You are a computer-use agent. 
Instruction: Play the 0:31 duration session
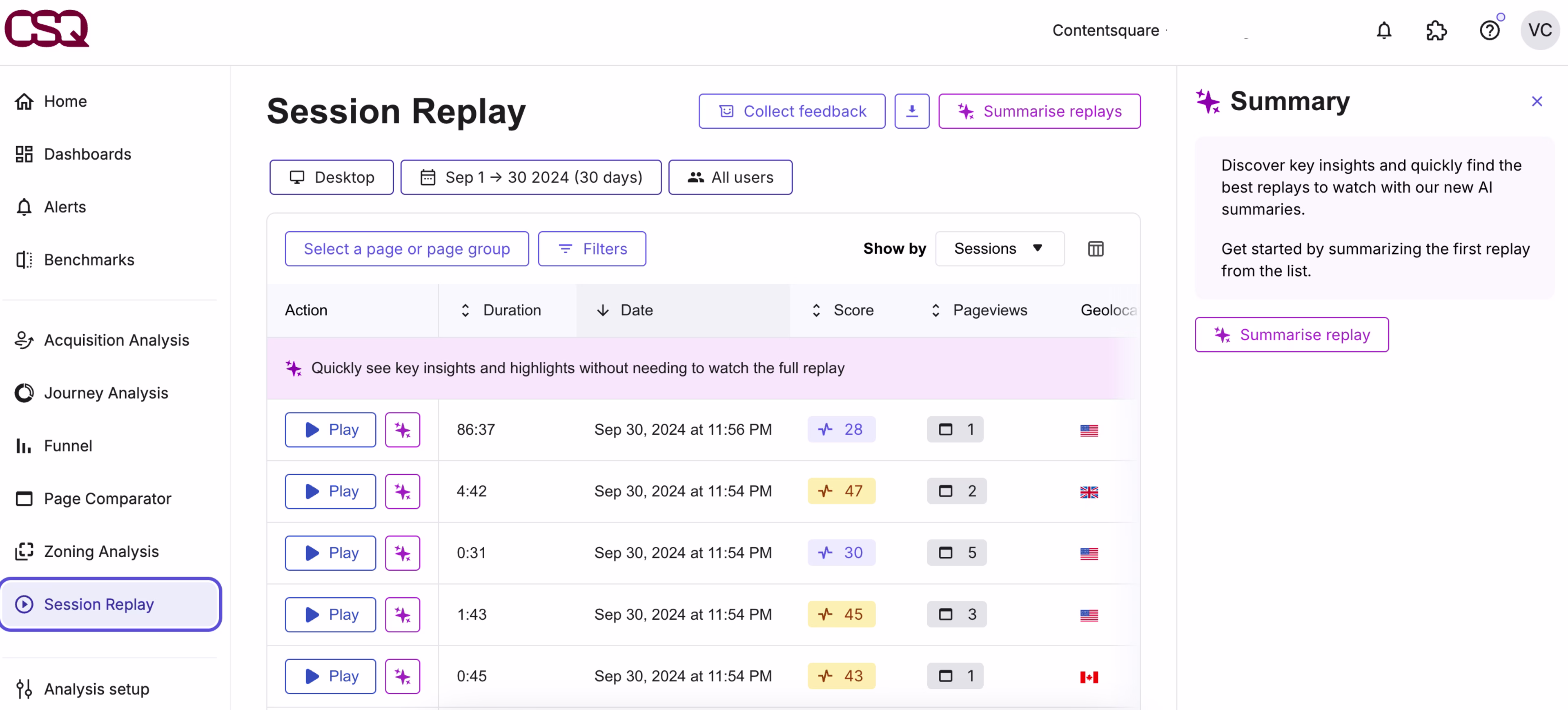(x=330, y=553)
